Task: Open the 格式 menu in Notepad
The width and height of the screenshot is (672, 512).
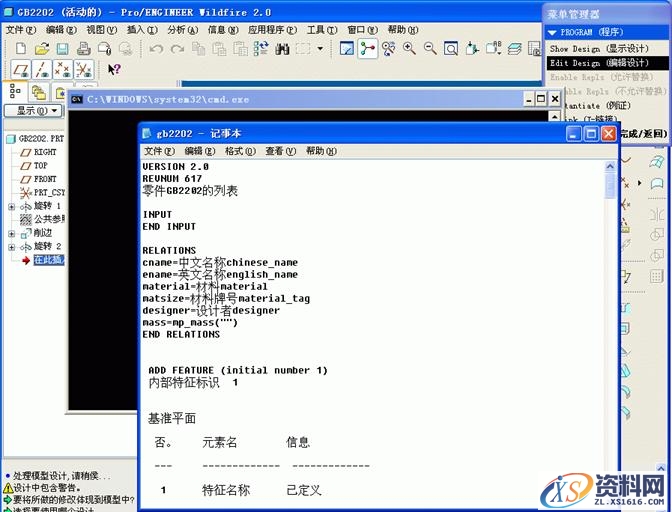Action: click(234, 151)
